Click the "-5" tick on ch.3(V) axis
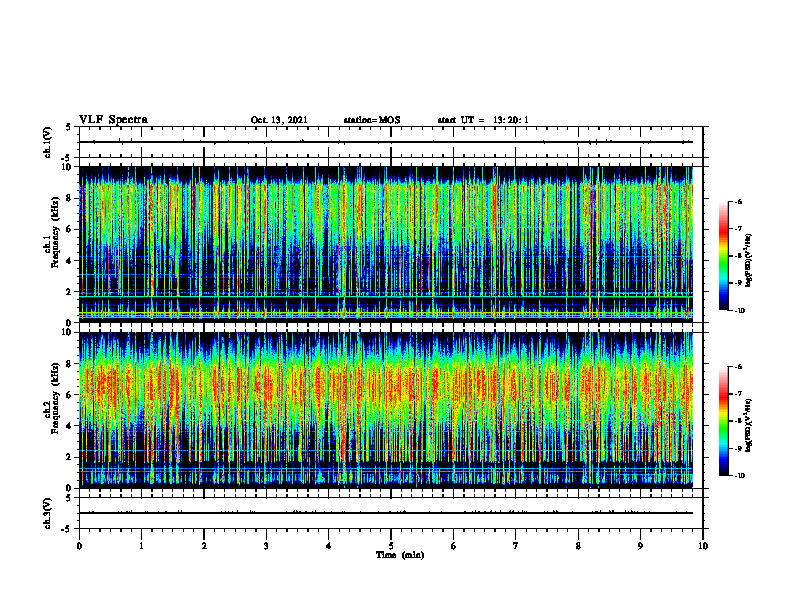 [68, 529]
